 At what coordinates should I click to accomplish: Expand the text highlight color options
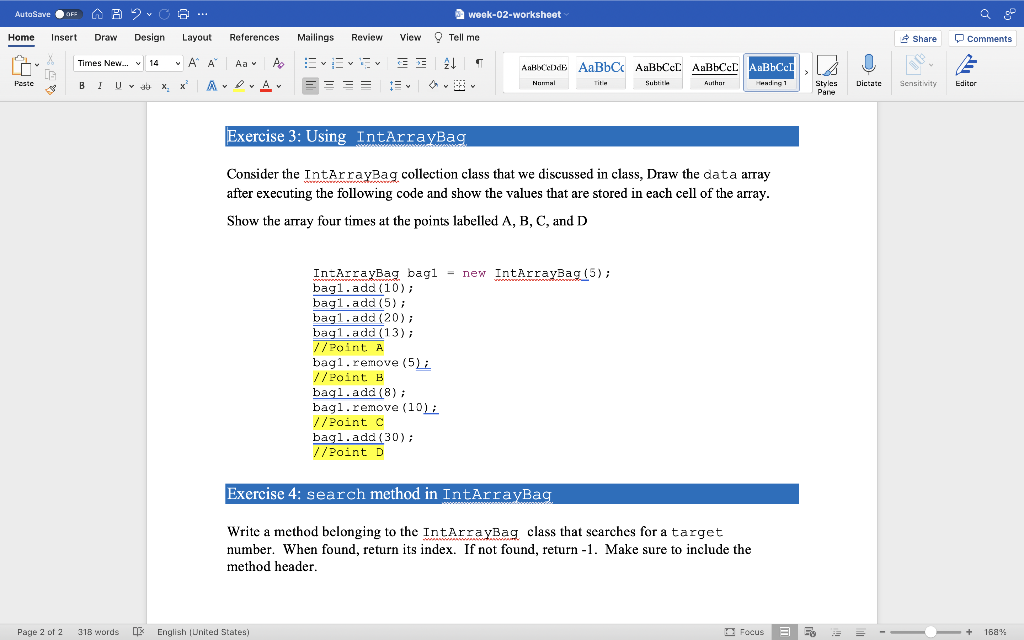click(251, 86)
